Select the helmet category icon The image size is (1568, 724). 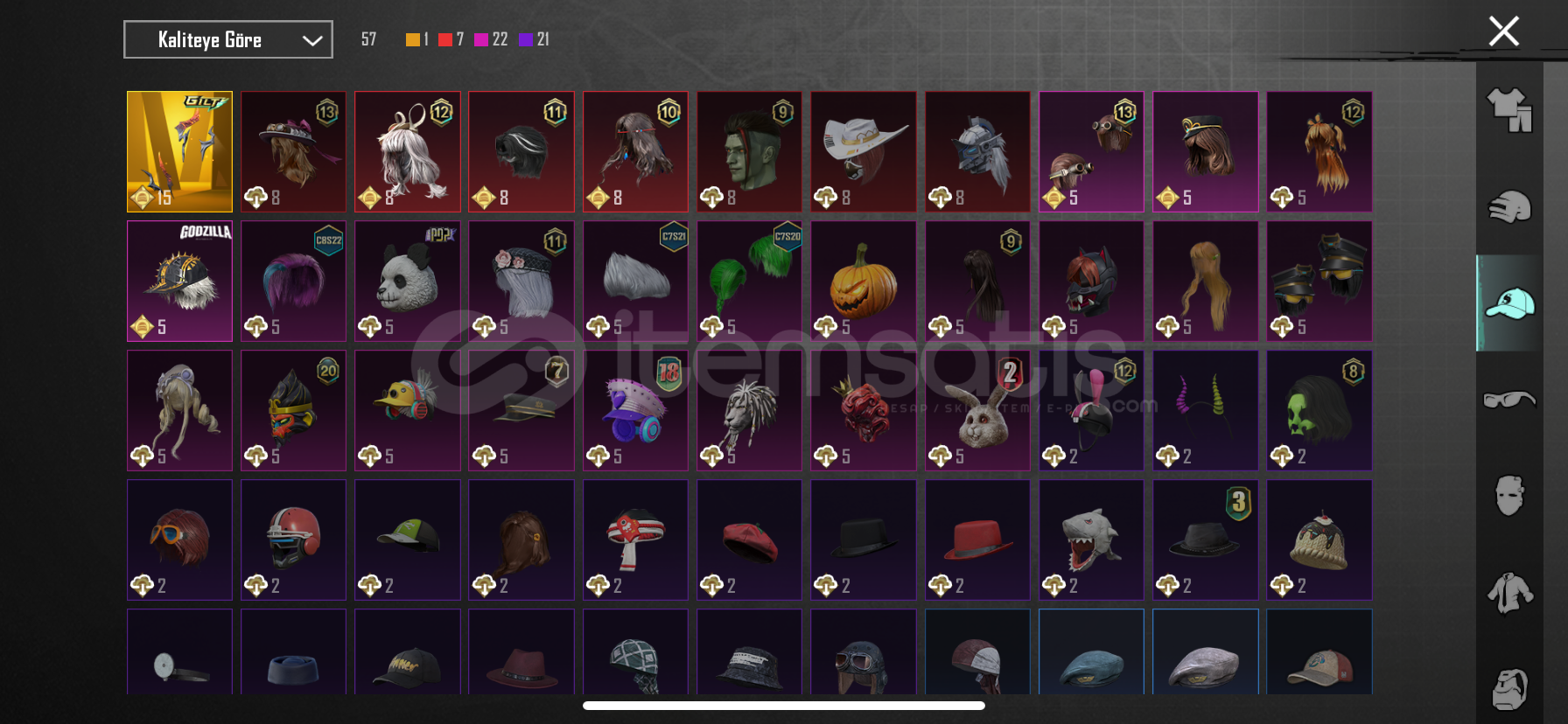coord(1509,207)
